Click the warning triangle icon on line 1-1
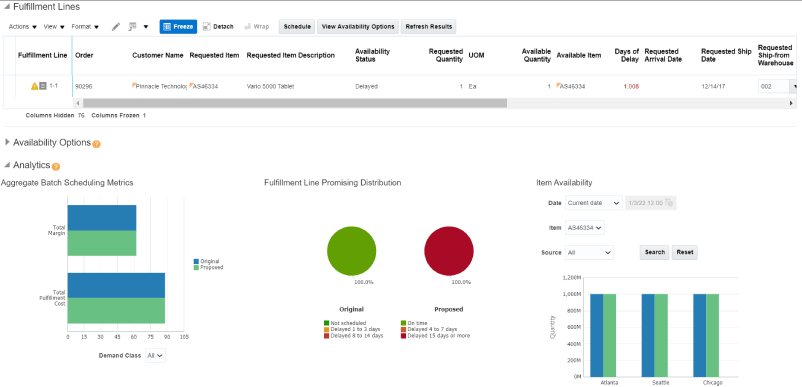802x387 pixels. pos(34,86)
